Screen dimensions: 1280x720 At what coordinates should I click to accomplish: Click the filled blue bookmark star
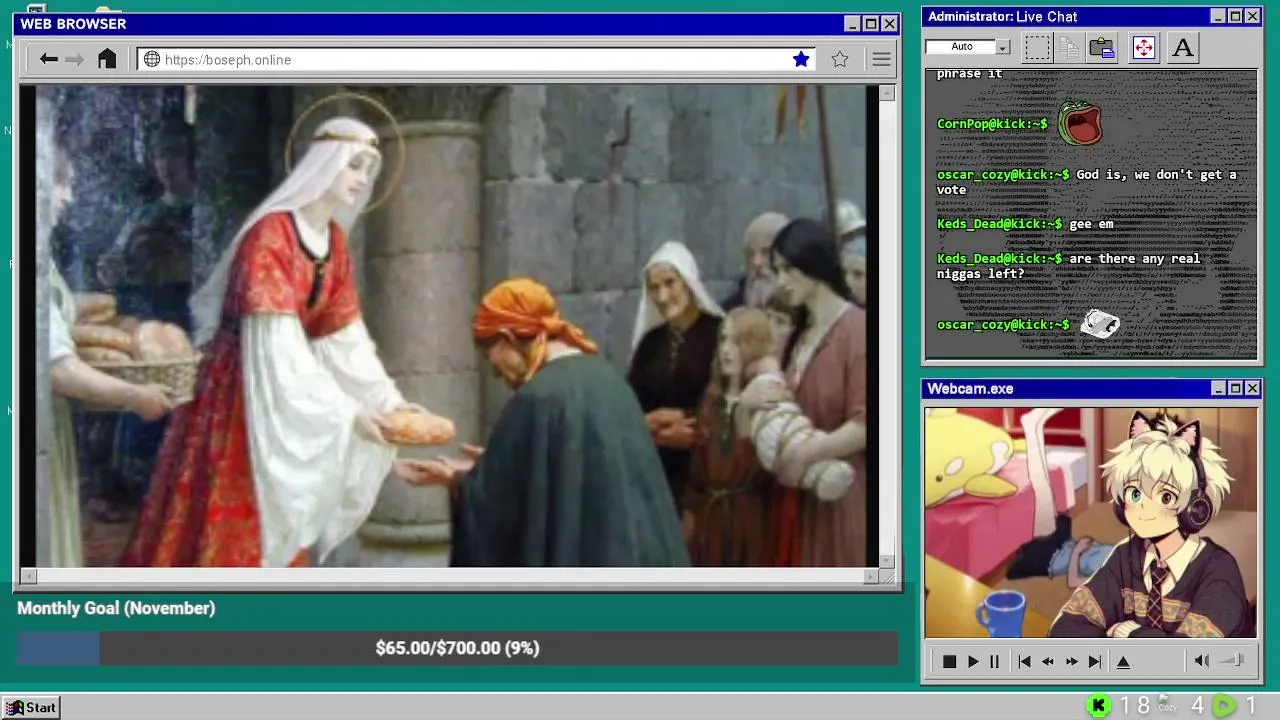coord(801,59)
